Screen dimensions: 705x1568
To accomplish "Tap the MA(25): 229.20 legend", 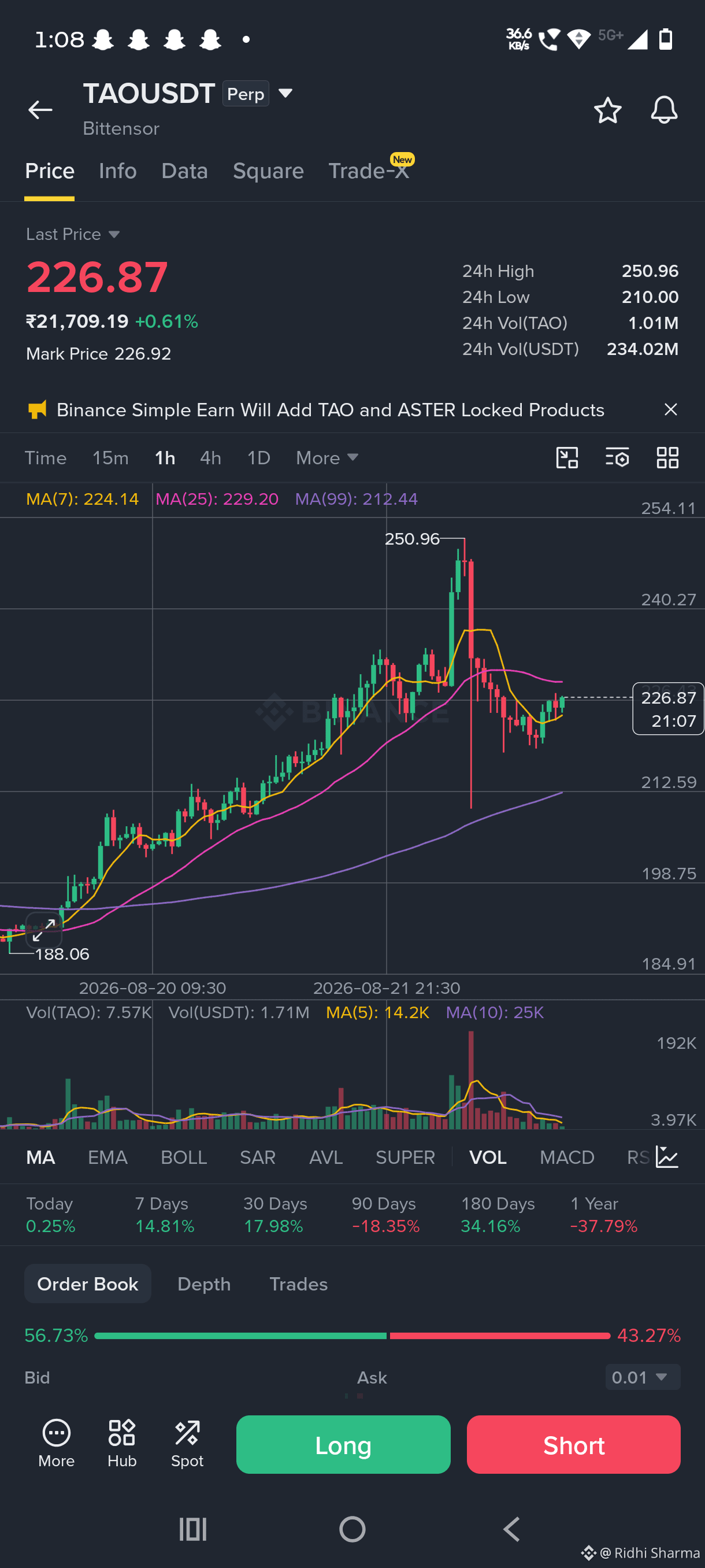I will 217,499.
